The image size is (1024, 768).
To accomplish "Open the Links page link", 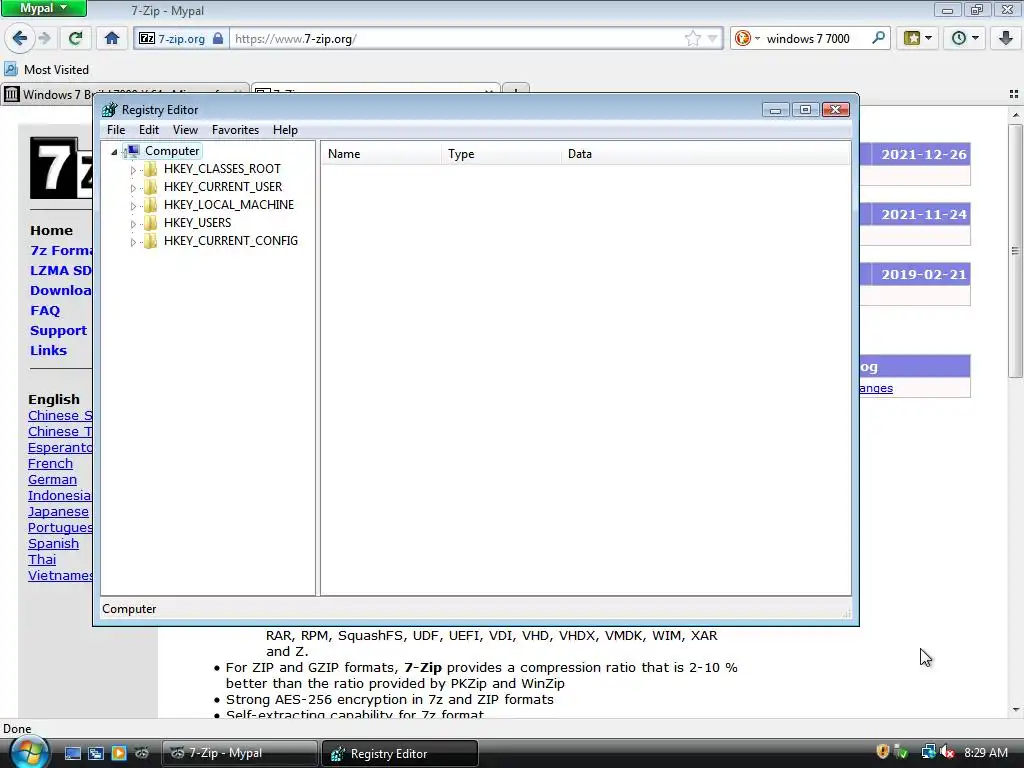I will click(x=48, y=350).
